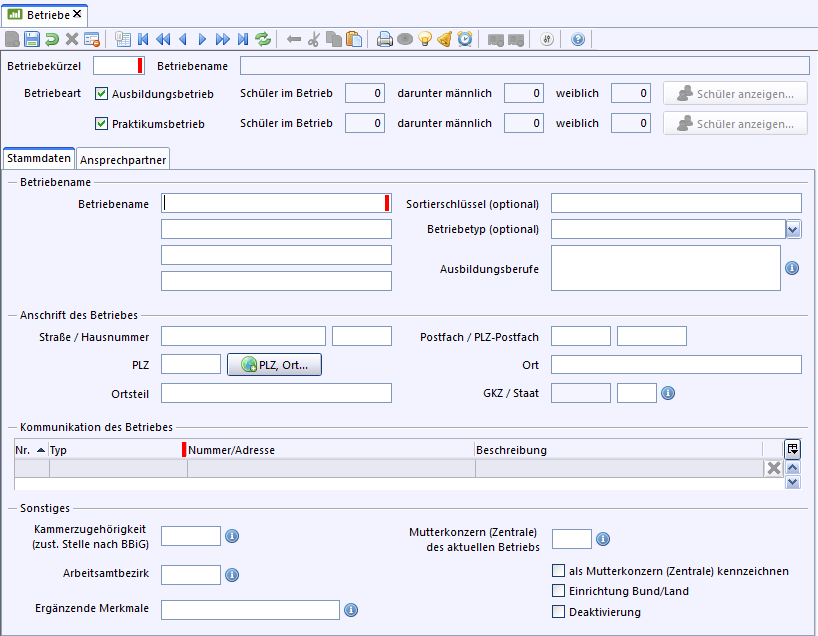Click the light bulb icon
This screenshot has width=818, height=636.
(x=425, y=40)
